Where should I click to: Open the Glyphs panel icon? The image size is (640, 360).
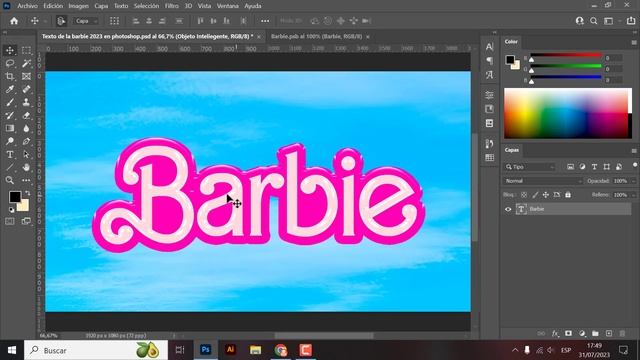coord(489,75)
